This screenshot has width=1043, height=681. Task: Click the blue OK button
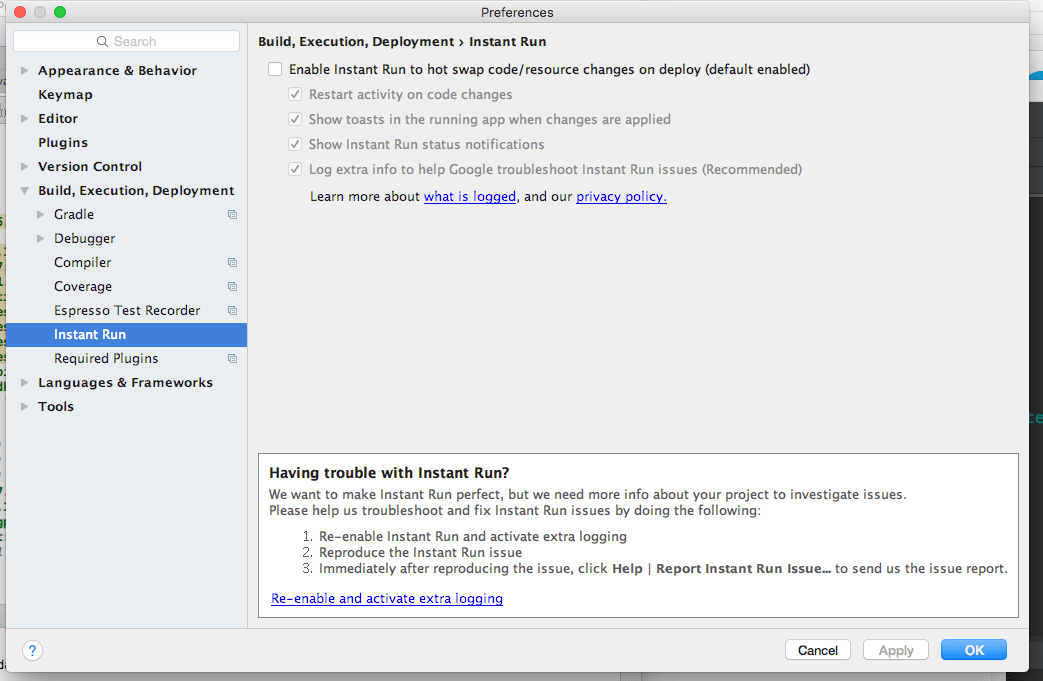[x=974, y=650]
